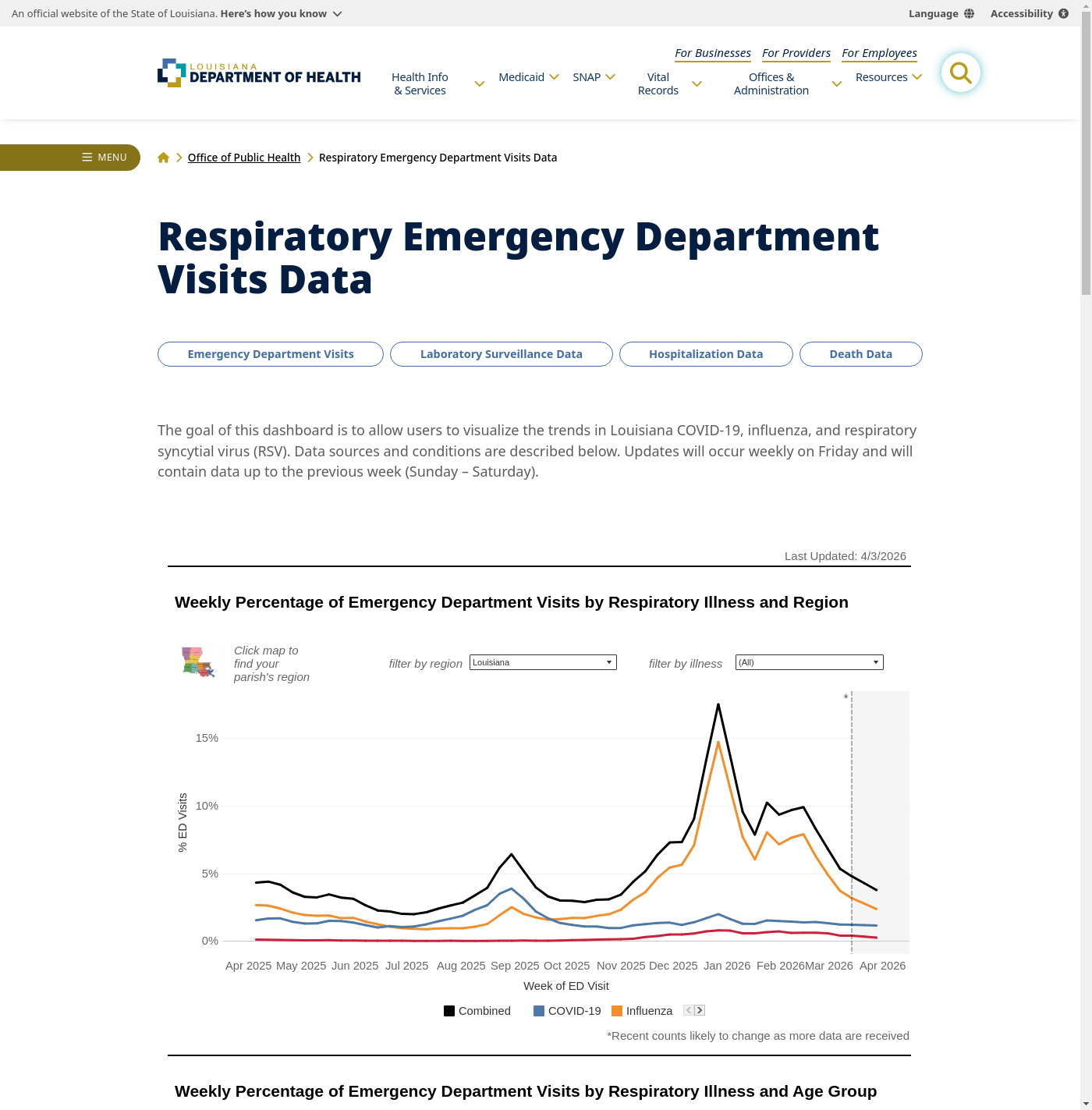Click the Louisiana Department of Health logo
1092x1110 pixels.
259,73
